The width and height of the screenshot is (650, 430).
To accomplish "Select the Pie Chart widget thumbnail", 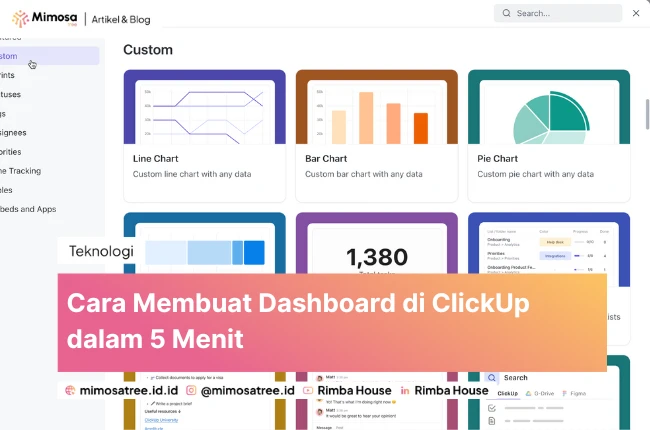I will [549, 107].
